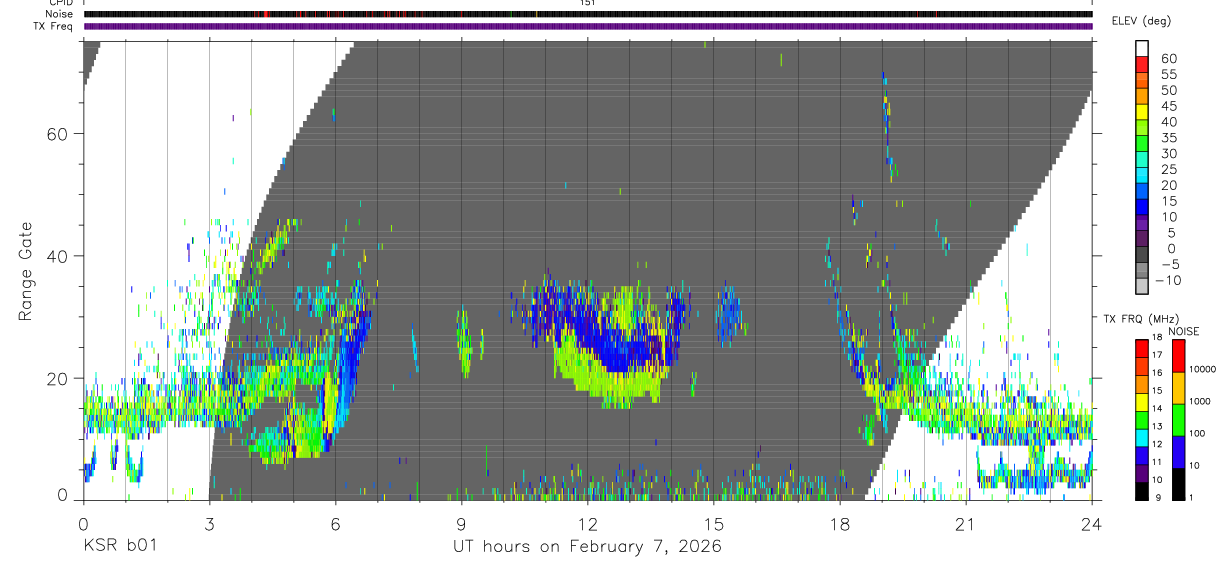Screen dimensions: 1228x567
Task: Click the 10000 label on NOISE colorbar
Action: point(1205,370)
